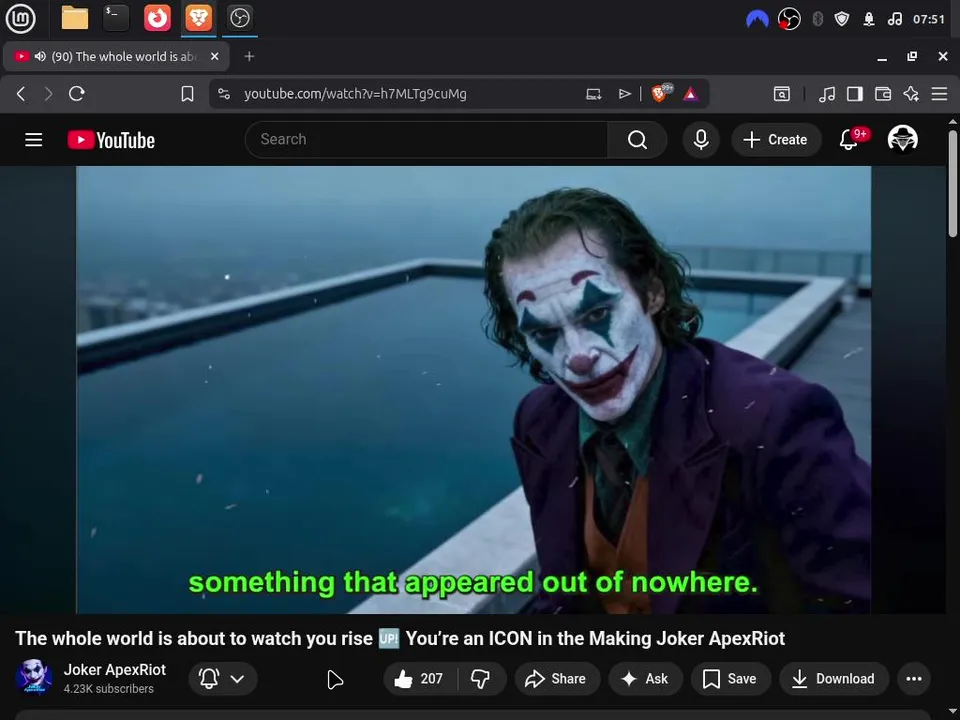This screenshot has width=960, height=720.
Task: Open the Leo AI assistant icon
Action: coord(911,94)
